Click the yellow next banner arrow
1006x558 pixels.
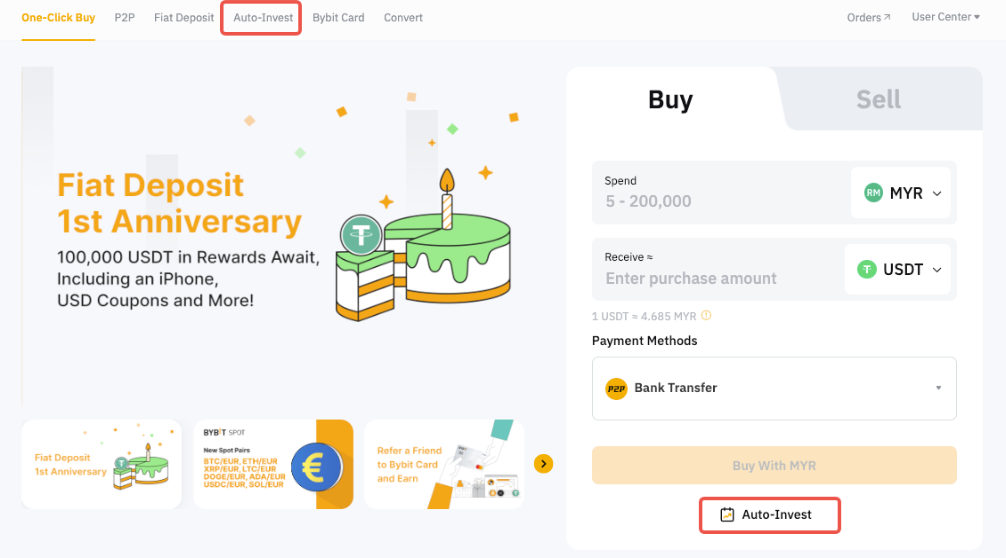543,463
